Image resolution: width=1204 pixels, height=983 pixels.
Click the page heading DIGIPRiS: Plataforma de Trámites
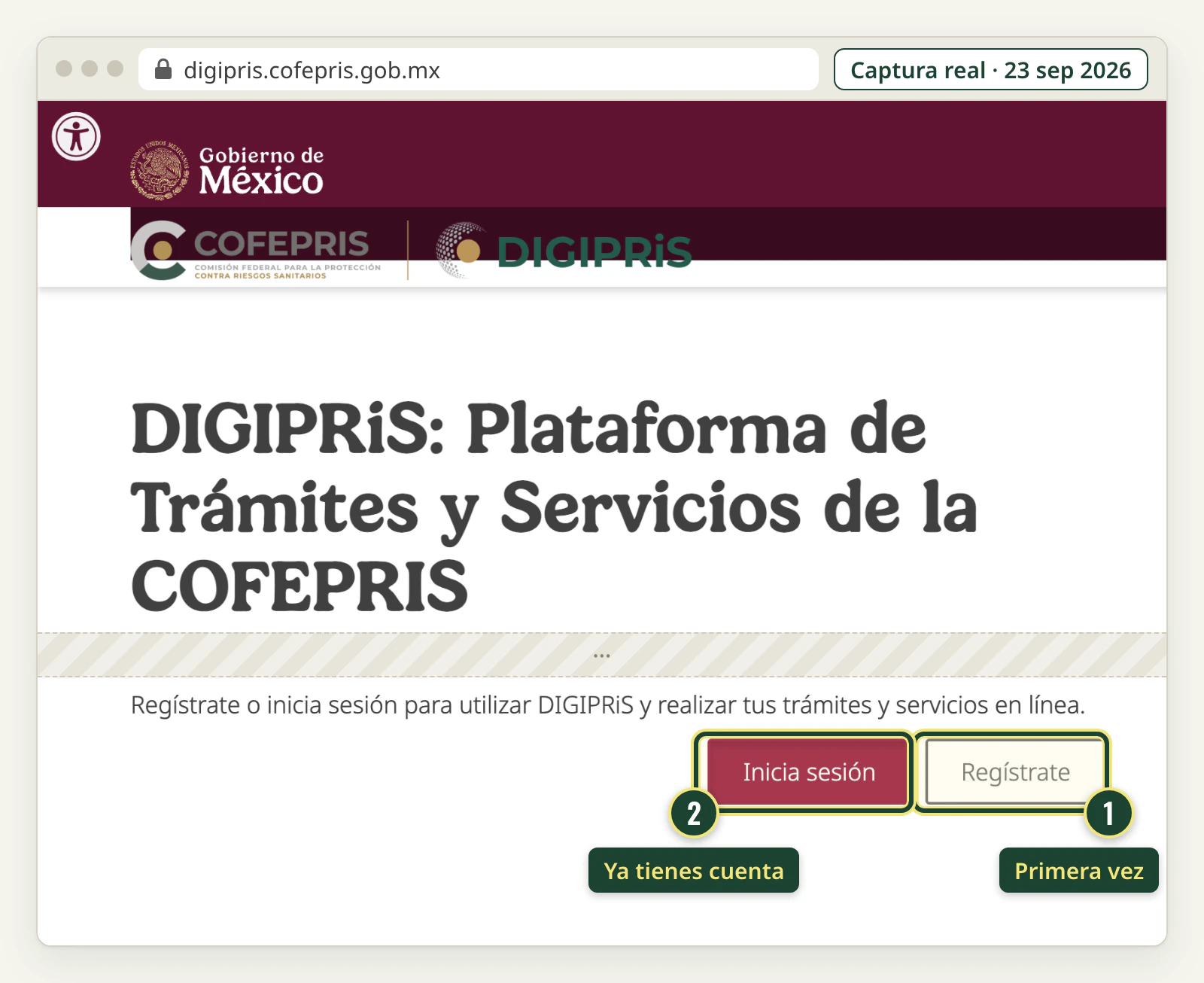554,507
